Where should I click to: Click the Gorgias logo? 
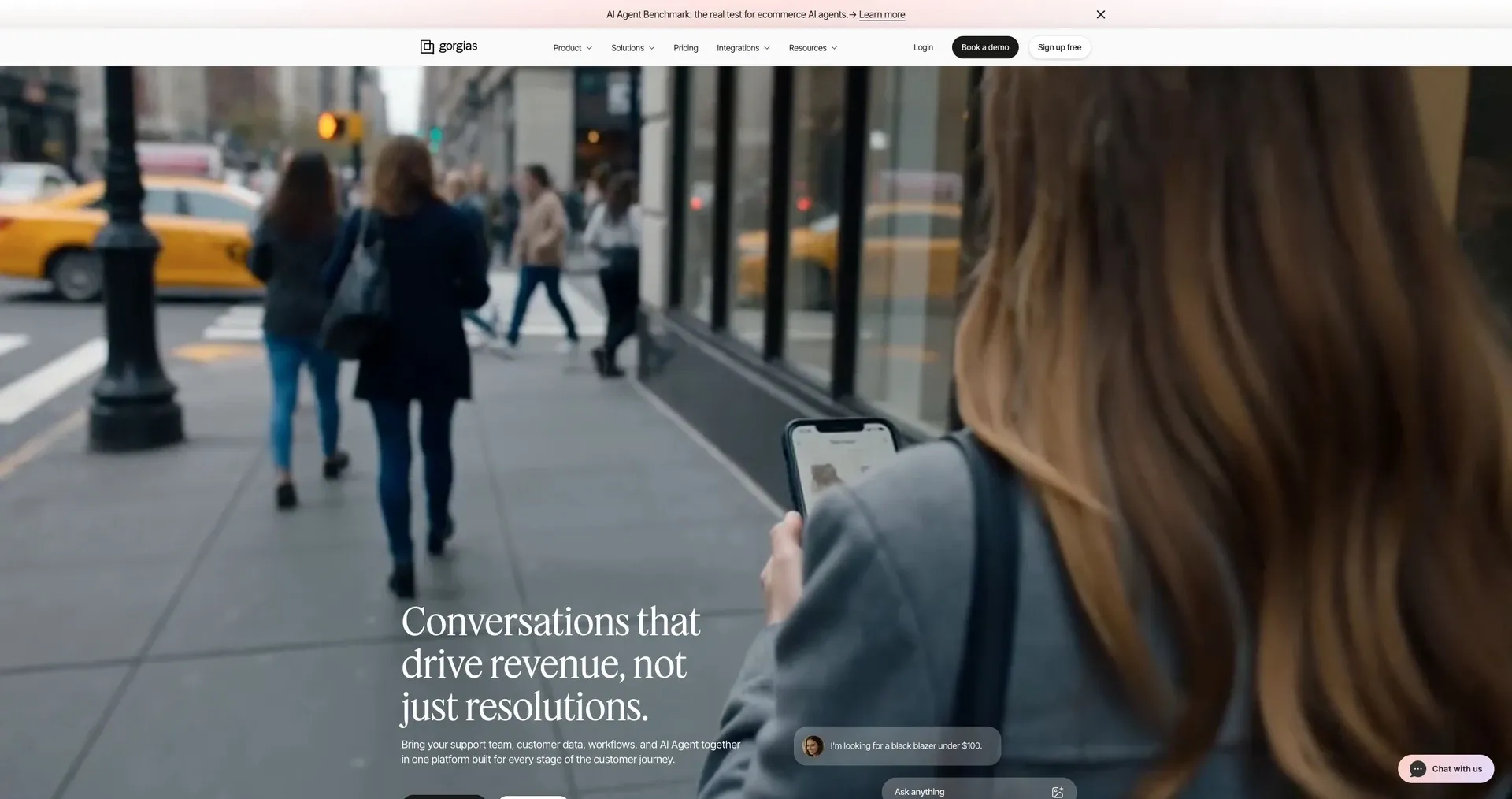point(449,46)
